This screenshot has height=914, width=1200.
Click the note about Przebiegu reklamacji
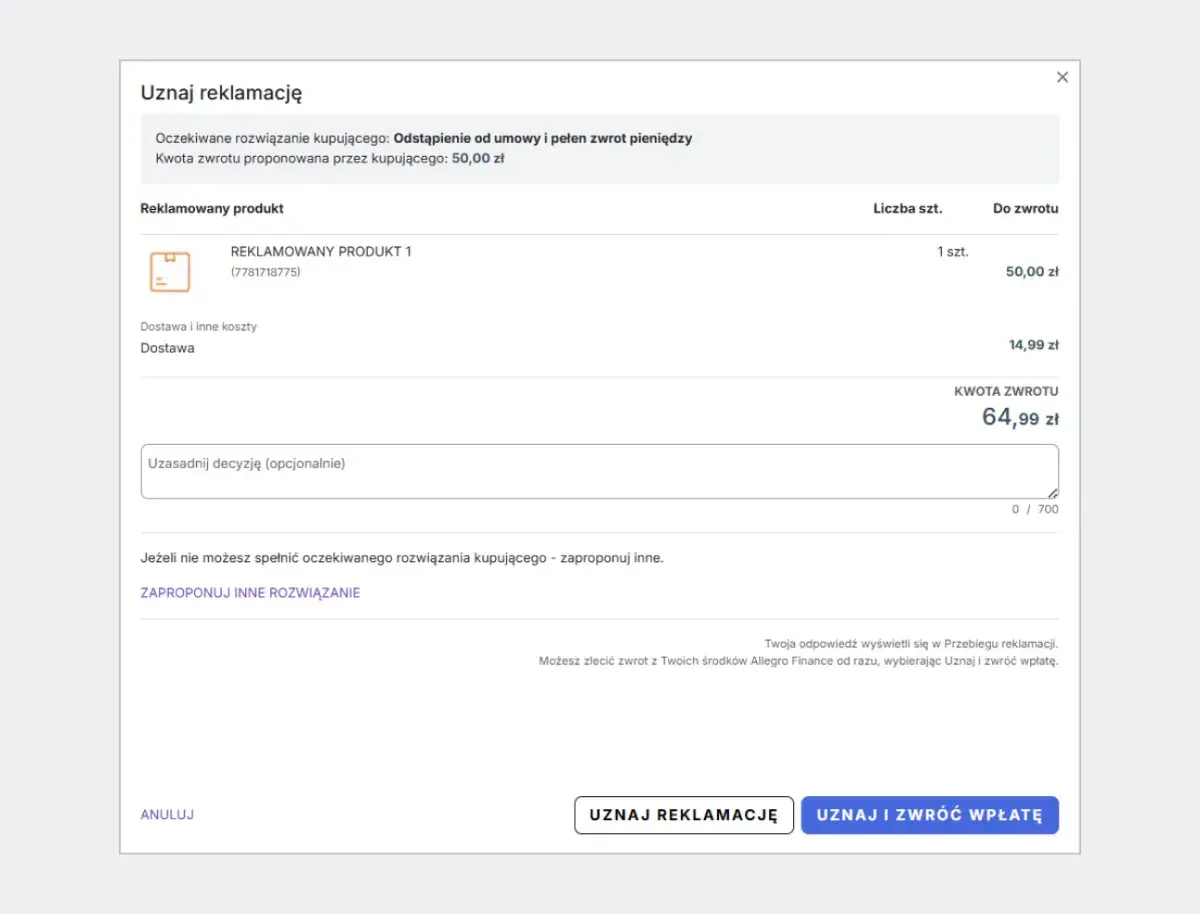(911, 644)
